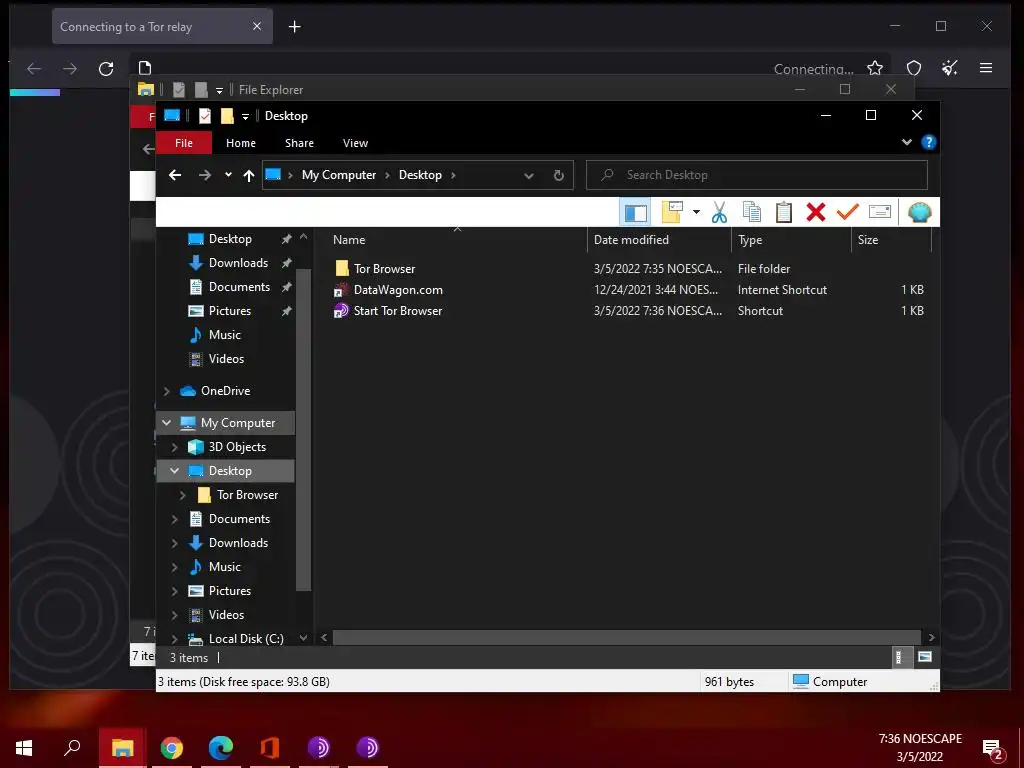Click the orange checkmark Properties icon
Image resolution: width=1024 pixels, height=768 pixels.
pos(848,212)
